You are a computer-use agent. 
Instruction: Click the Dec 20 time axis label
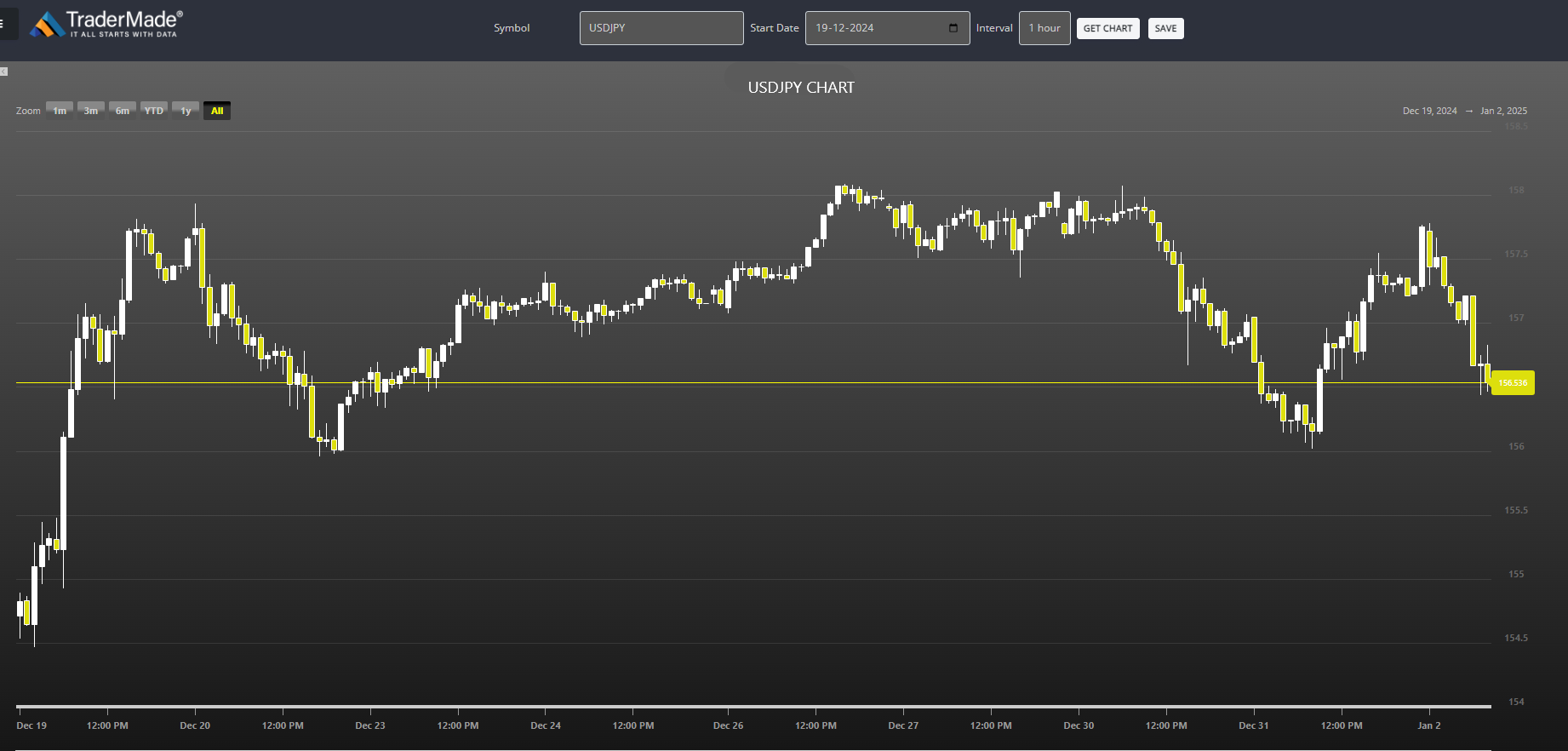click(x=195, y=725)
